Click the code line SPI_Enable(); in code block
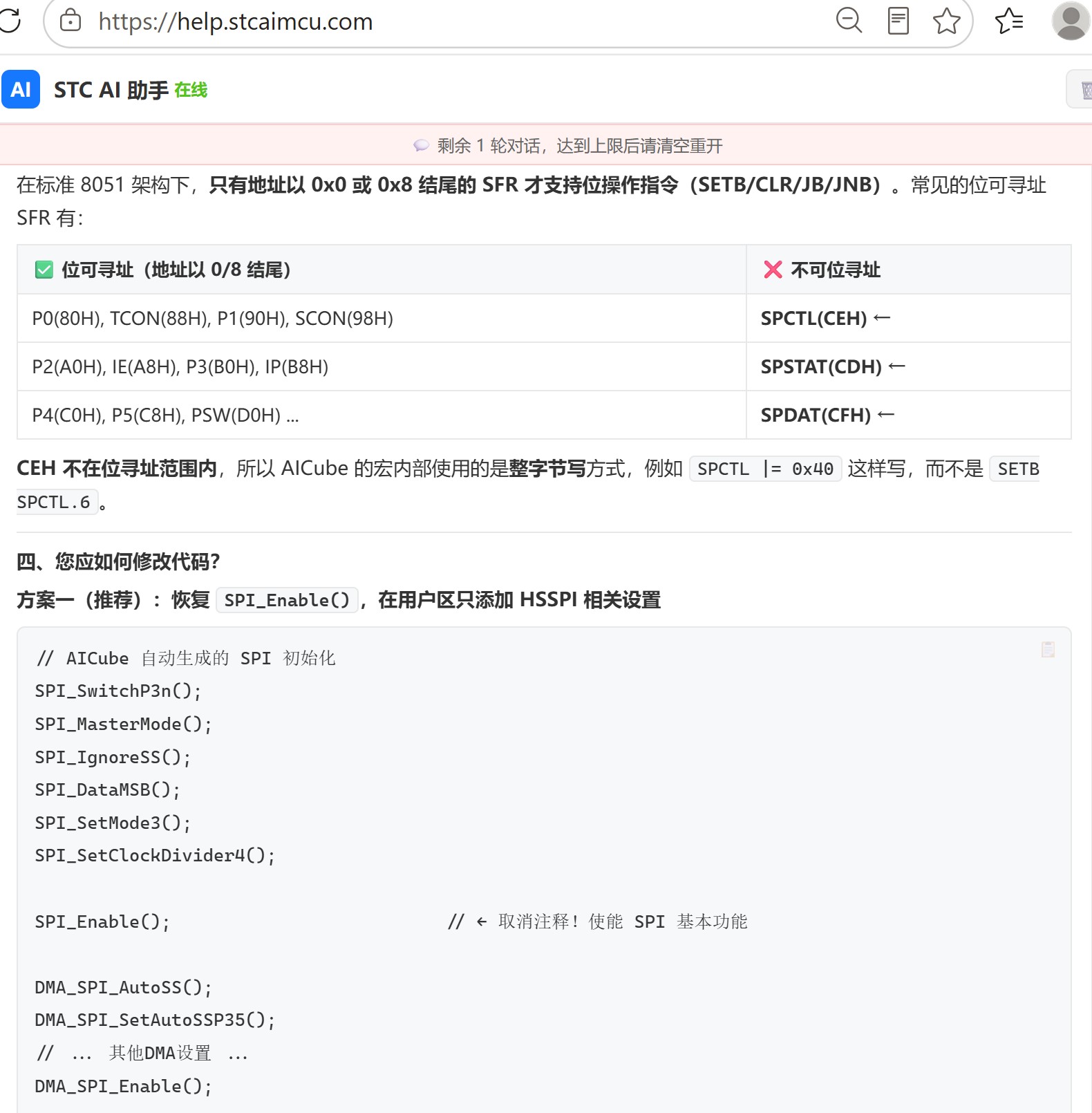1092x1113 pixels. (102, 922)
